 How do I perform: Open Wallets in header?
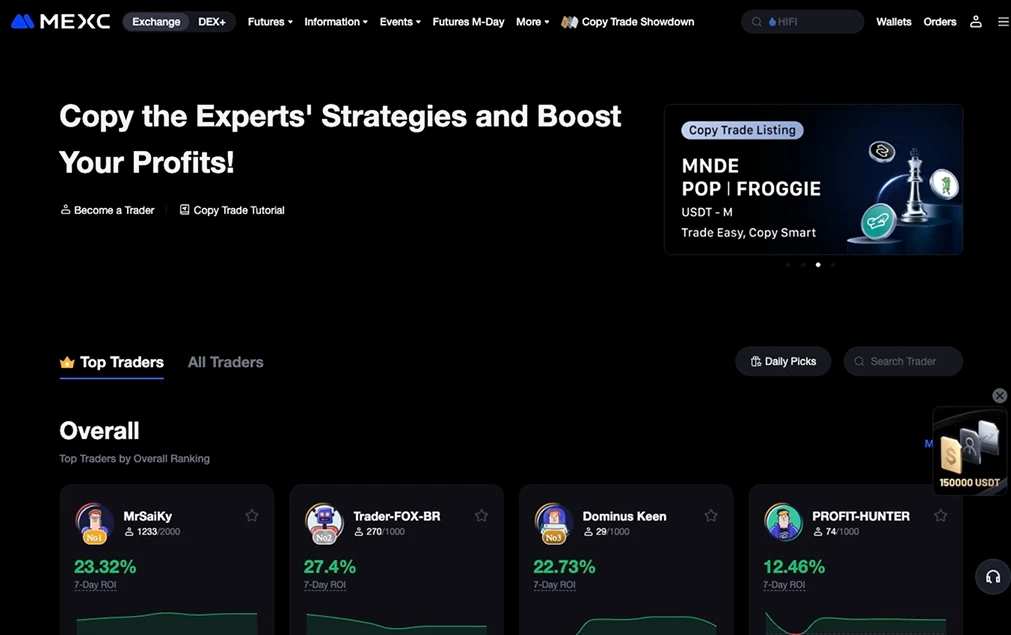click(x=894, y=22)
